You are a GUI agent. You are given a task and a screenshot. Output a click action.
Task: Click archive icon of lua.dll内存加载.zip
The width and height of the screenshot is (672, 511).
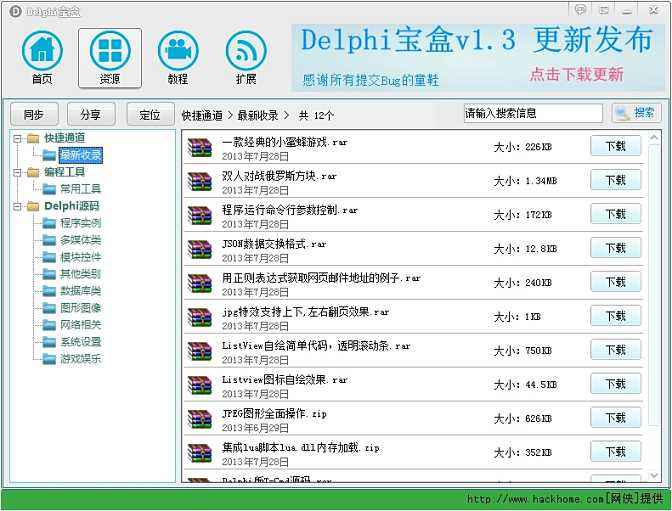(200, 453)
